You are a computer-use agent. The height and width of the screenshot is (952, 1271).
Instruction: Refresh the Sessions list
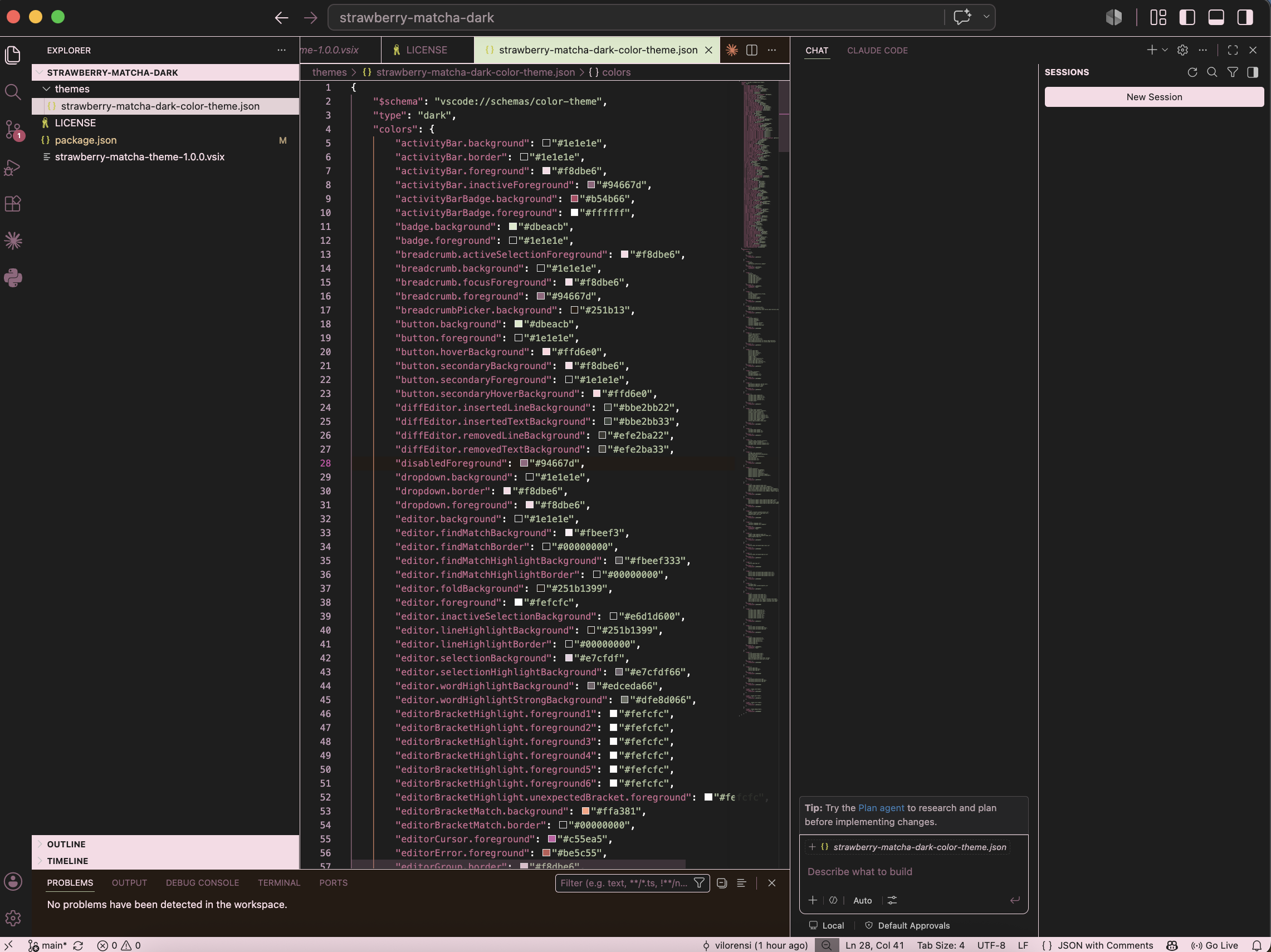[1192, 72]
